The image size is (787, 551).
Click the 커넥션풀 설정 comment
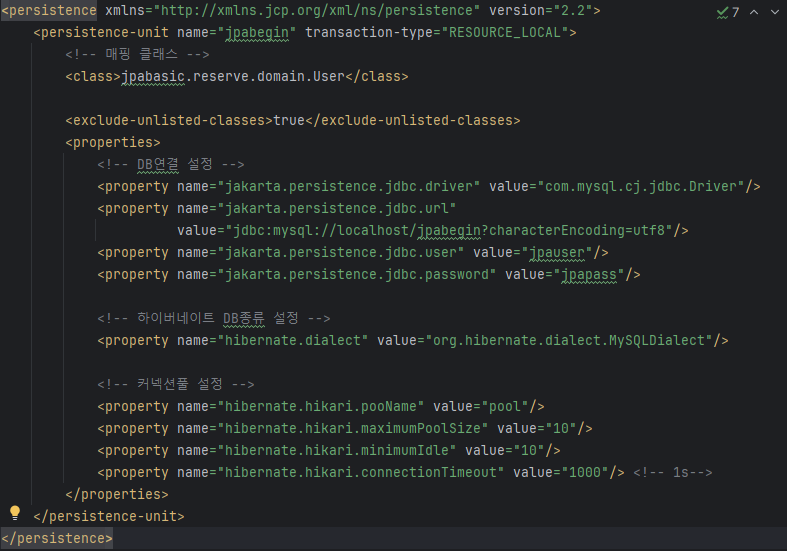pyautogui.click(x=176, y=384)
